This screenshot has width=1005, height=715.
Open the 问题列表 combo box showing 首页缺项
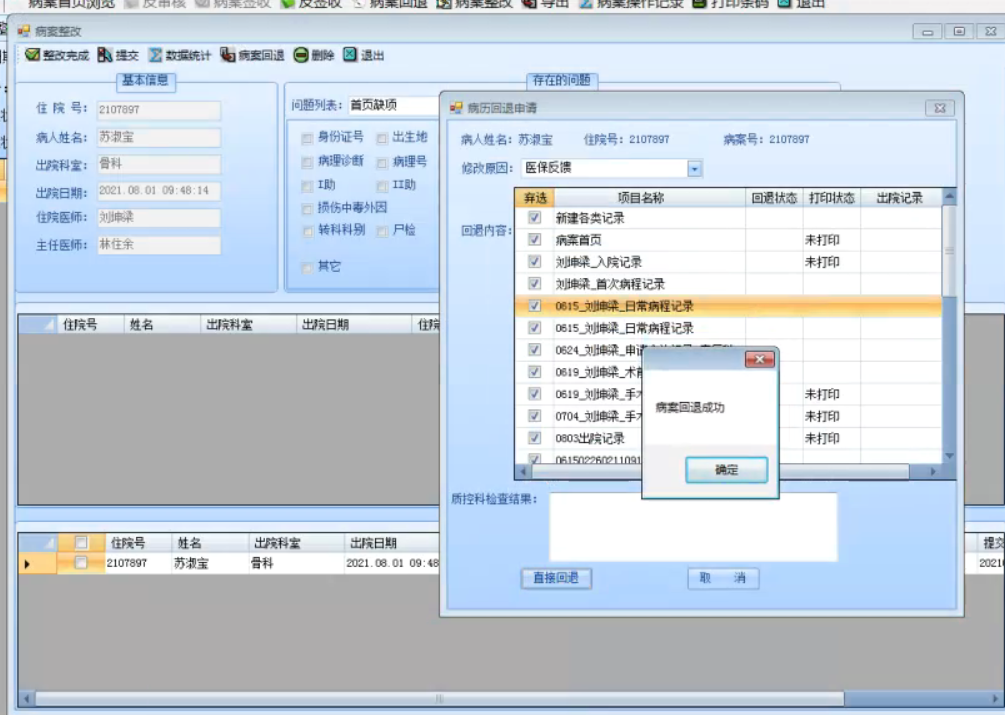point(394,105)
